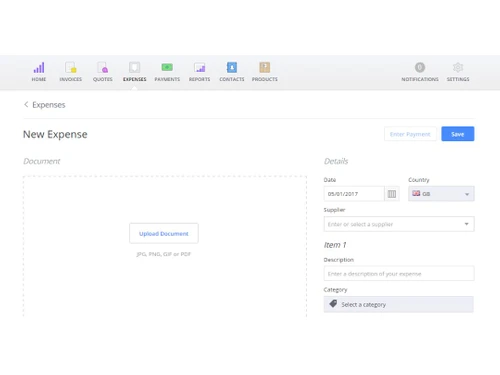Screen dimensions: 500x375
Task: Open the Supplier dropdown arrow
Action: point(467,224)
